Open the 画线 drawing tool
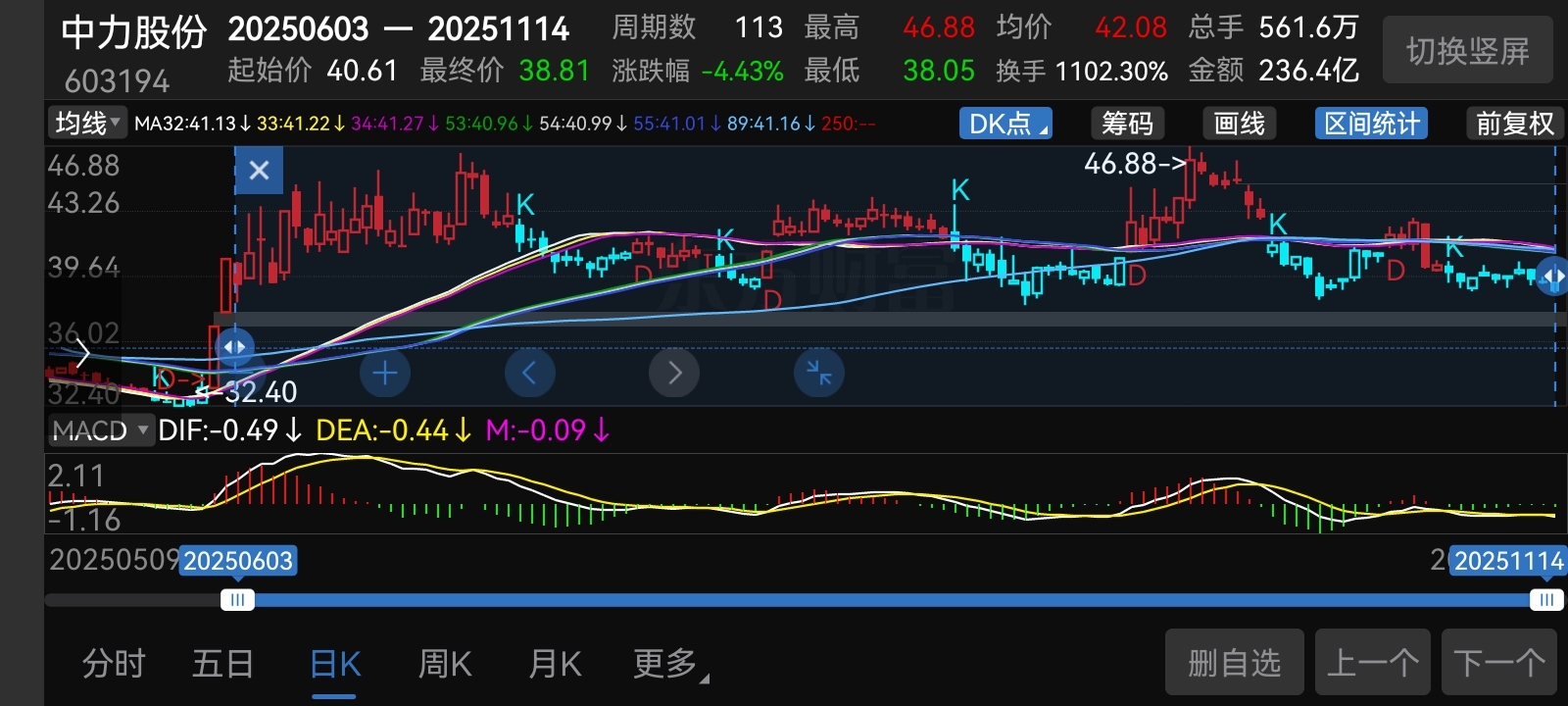 [x=1239, y=124]
